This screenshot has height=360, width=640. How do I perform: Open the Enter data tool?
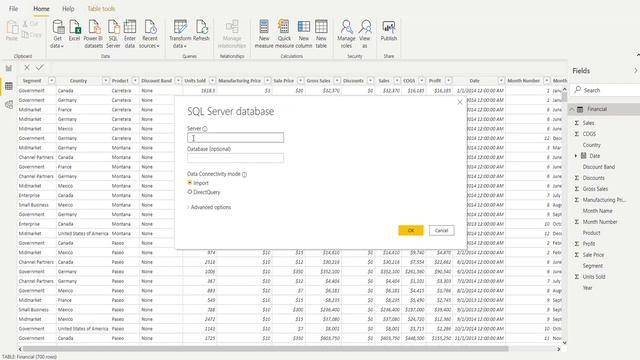point(130,34)
